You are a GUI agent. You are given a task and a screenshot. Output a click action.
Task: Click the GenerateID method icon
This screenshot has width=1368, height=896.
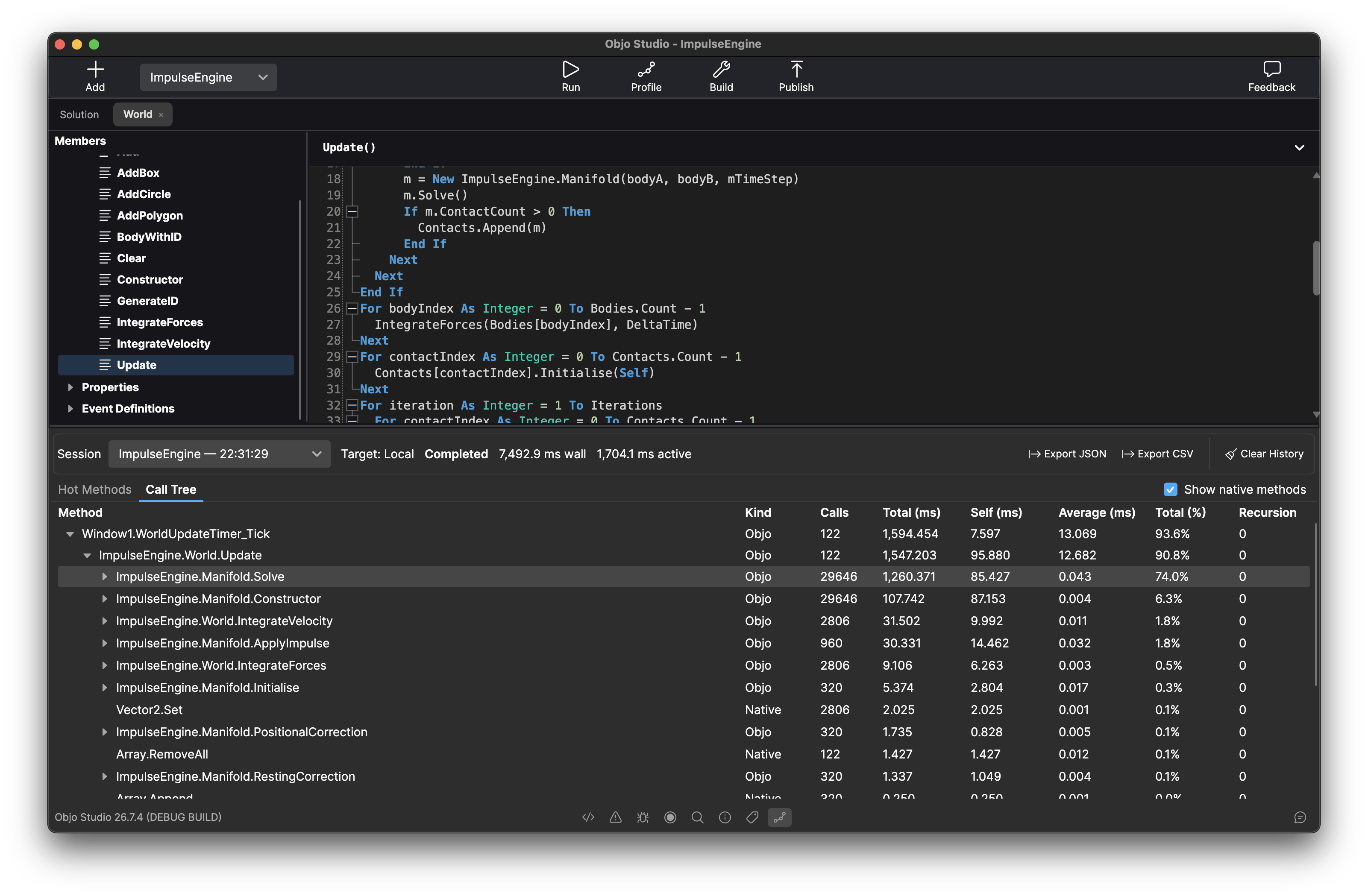click(x=105, y=301)
